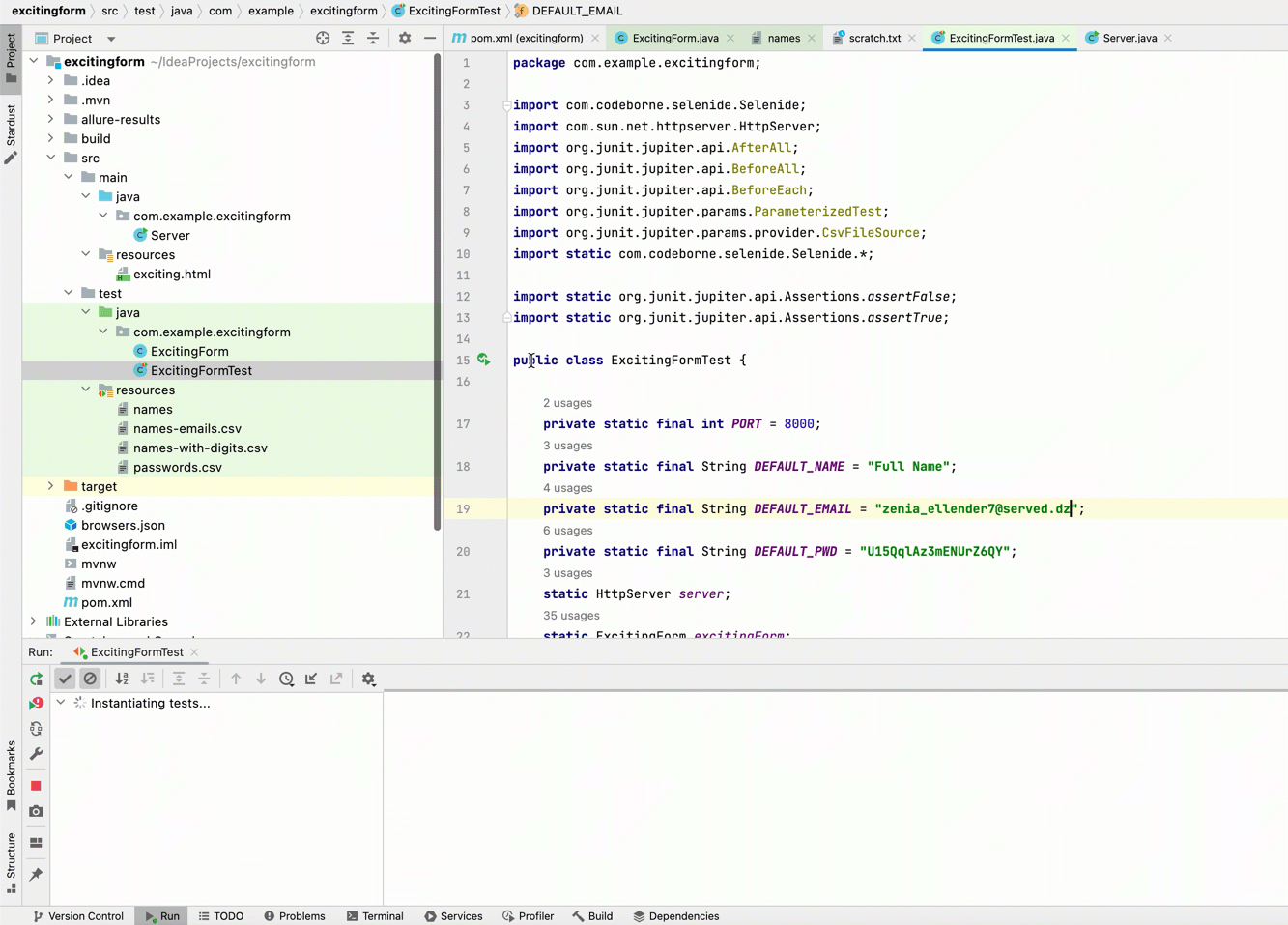Go to next failed test arrow

click(x=261, y=679)
